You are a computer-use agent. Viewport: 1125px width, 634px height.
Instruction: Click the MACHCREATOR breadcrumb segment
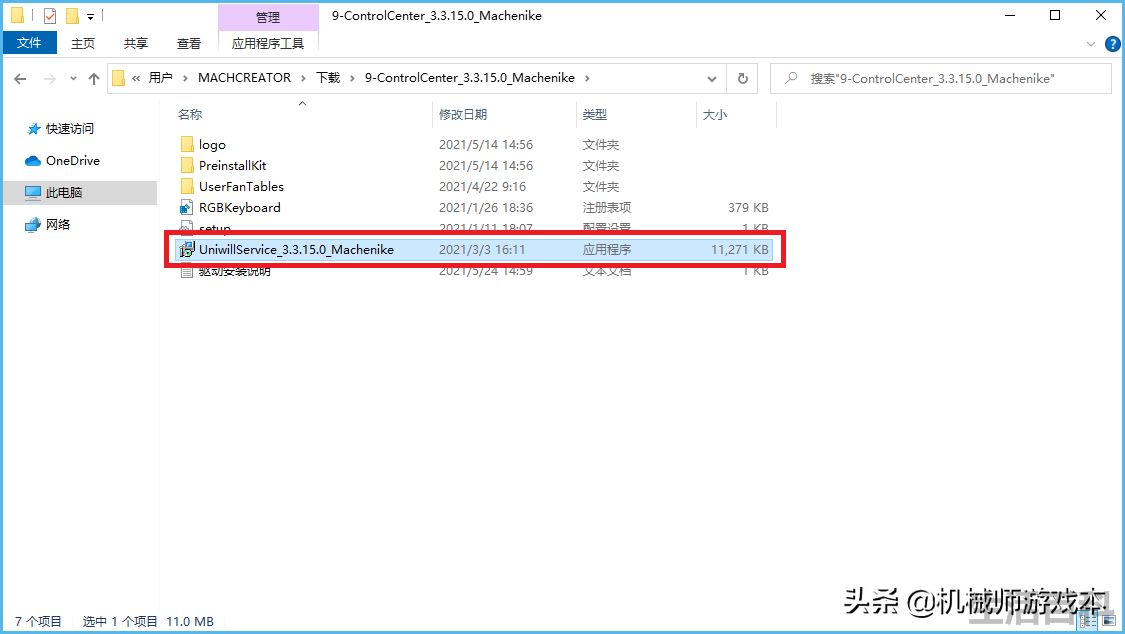[245, 78]
